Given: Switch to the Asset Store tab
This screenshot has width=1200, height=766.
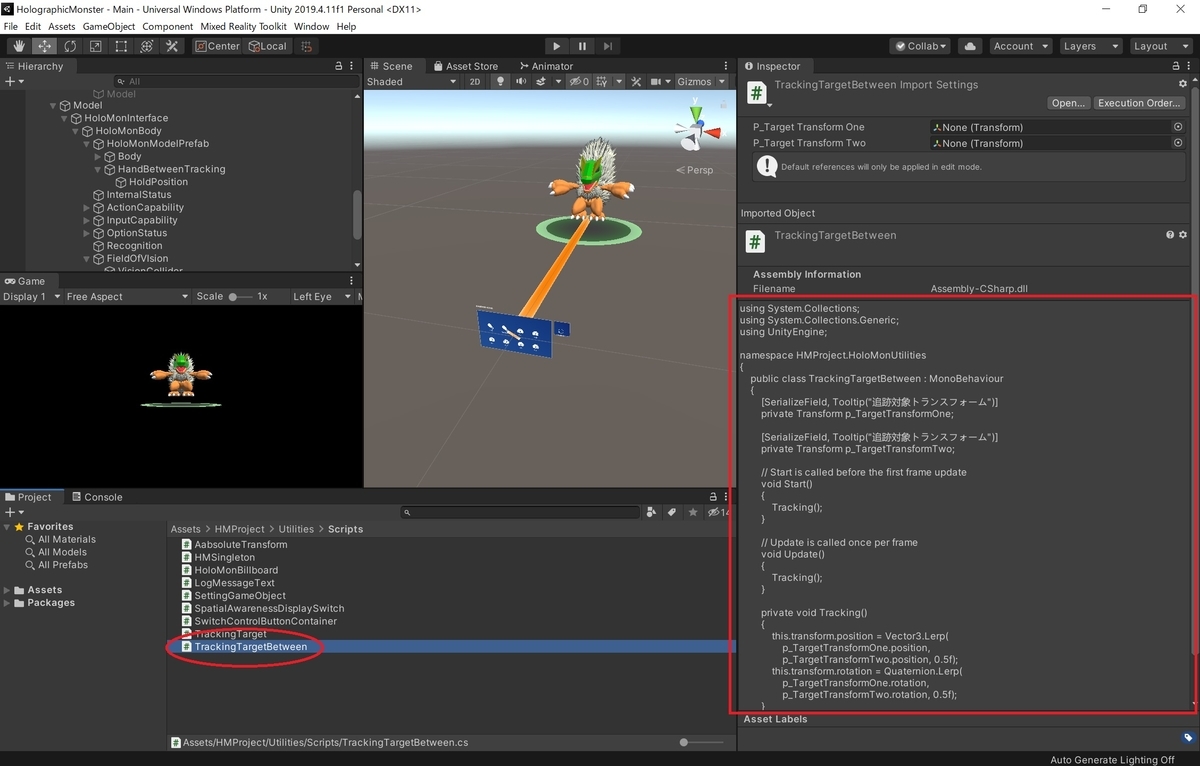Looking at the screenshot, I should (x=464, y=66).
